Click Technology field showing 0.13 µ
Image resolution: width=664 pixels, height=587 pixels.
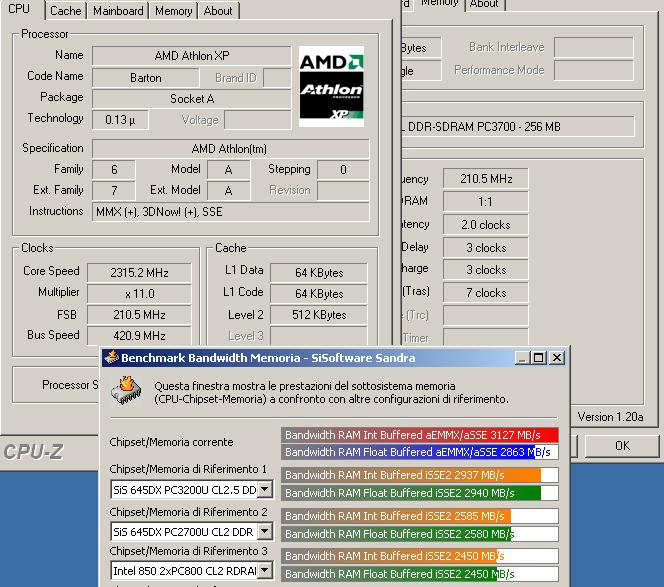(x=120, y=120)
